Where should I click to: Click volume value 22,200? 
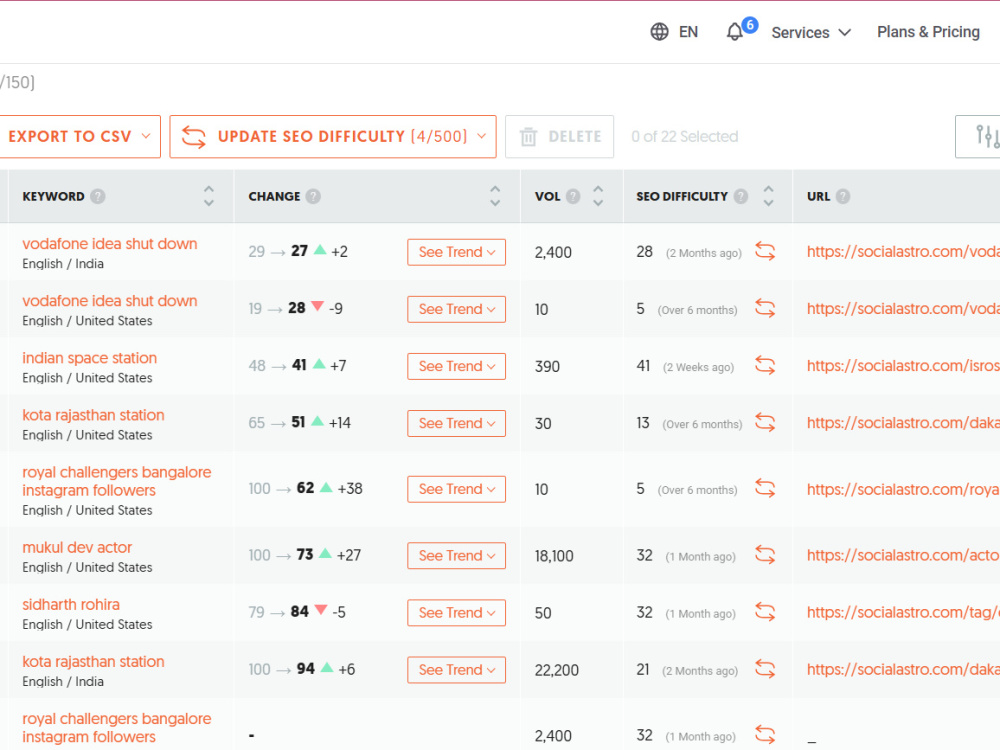556,670
